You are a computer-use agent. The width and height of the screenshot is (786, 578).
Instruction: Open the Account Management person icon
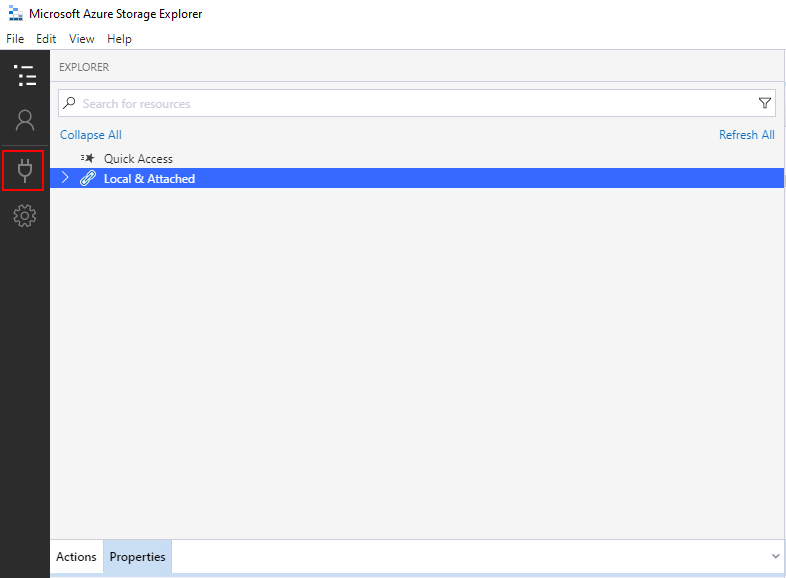pos(25,120)
